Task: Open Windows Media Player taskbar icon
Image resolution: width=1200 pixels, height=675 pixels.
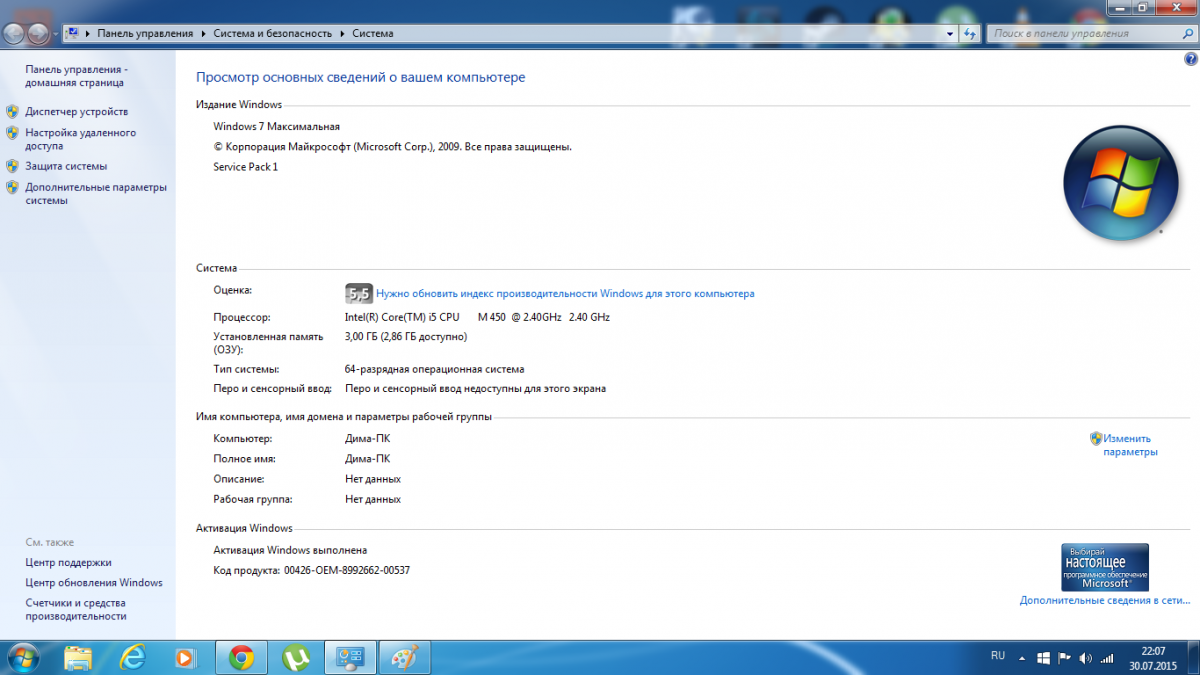Action: click(x=186, y=657)
